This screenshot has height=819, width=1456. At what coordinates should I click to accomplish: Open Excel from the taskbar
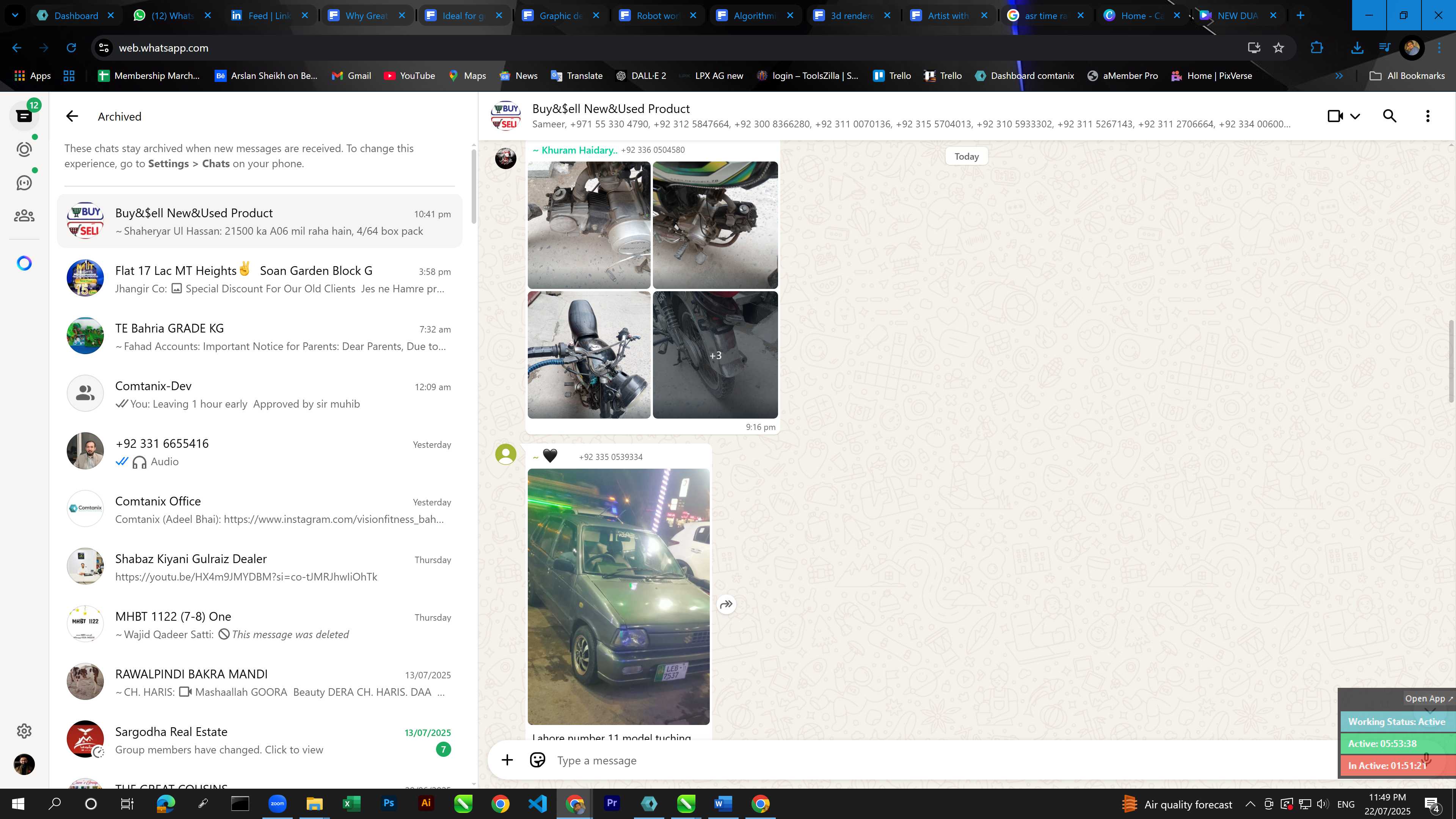pyautogui.click(x=351, y=804)
